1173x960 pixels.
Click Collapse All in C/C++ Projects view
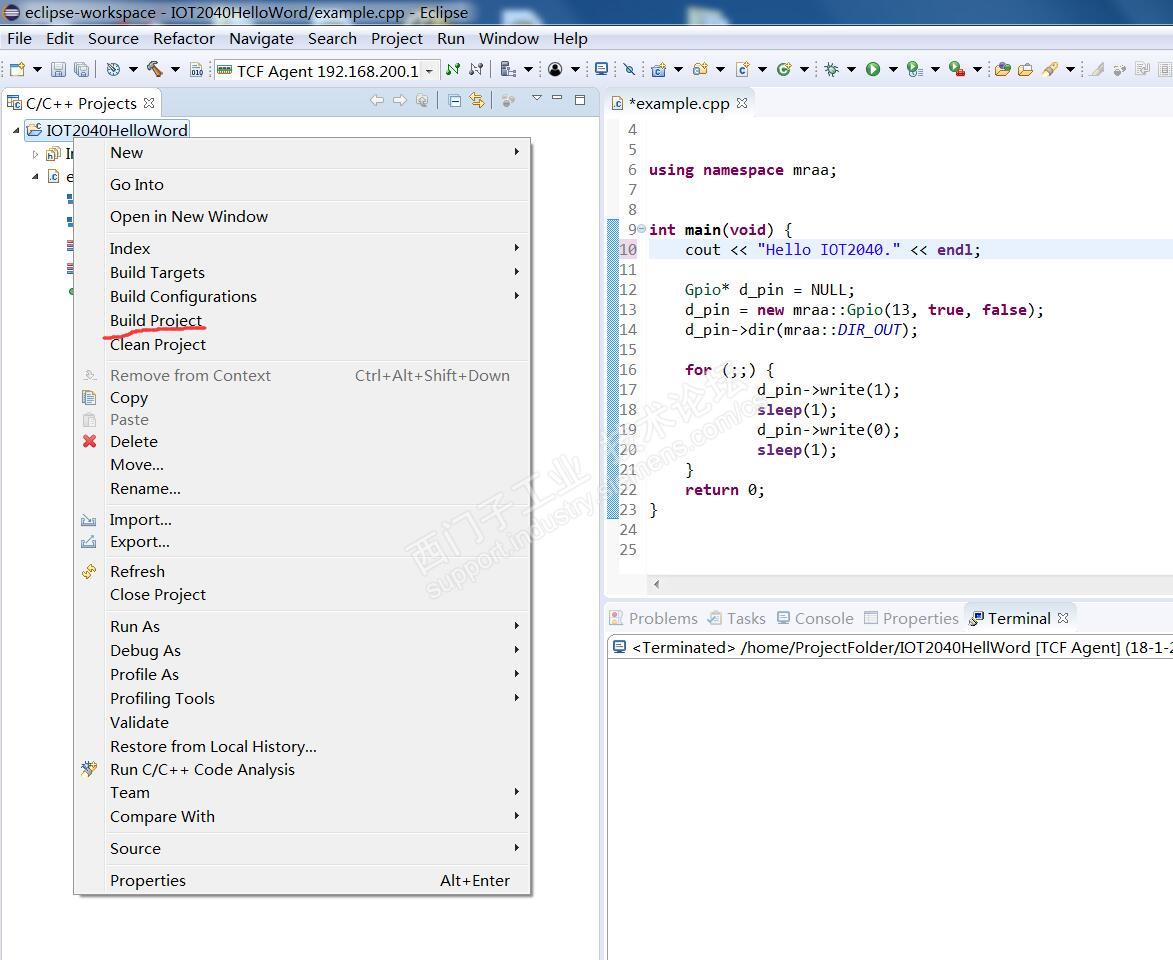coord(455,101)
